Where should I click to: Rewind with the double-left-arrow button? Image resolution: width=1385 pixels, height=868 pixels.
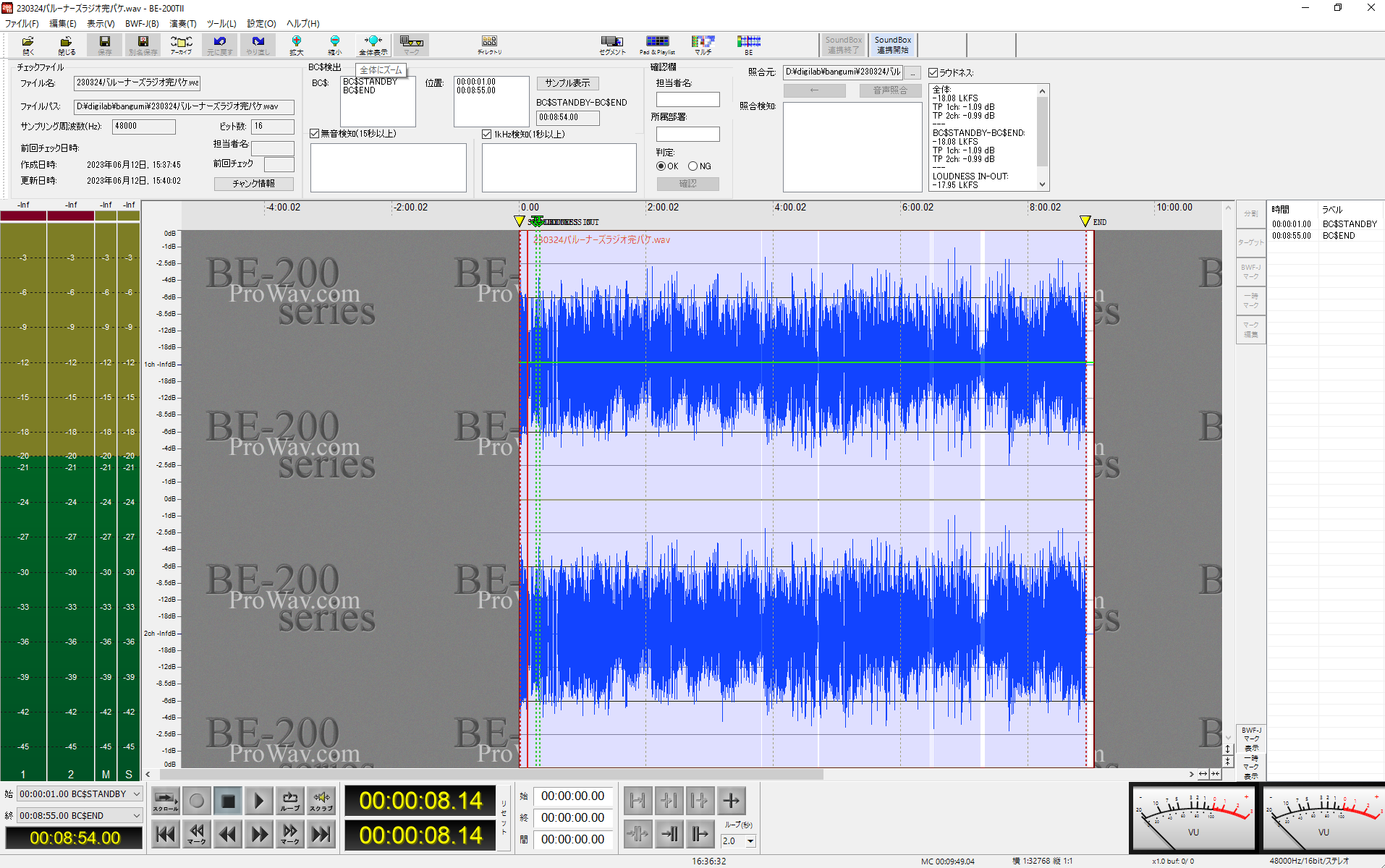coord(228,834)
